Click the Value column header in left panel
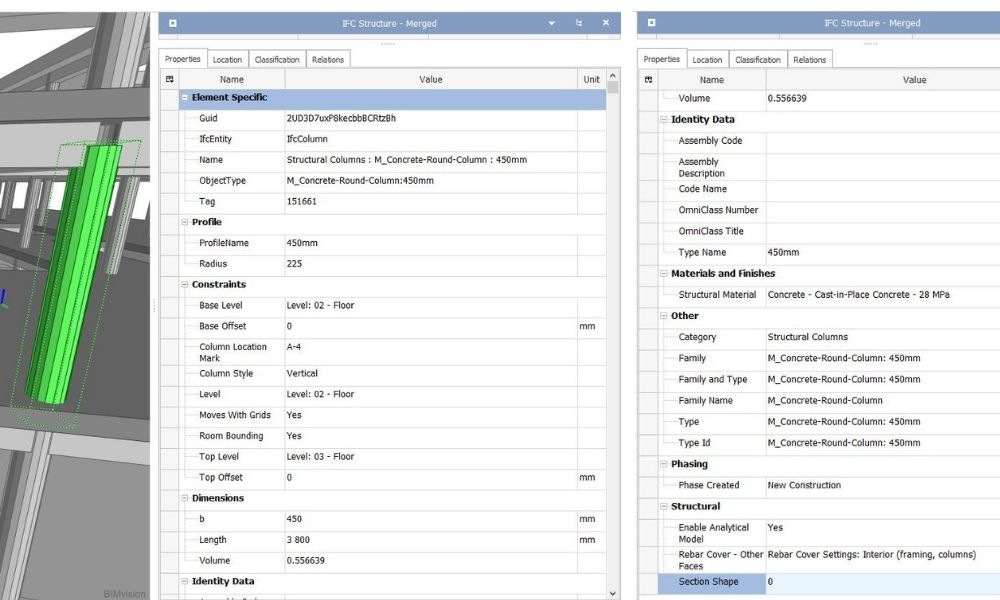The width and height of the screenshot is (1000, 600). coord(430,79)
